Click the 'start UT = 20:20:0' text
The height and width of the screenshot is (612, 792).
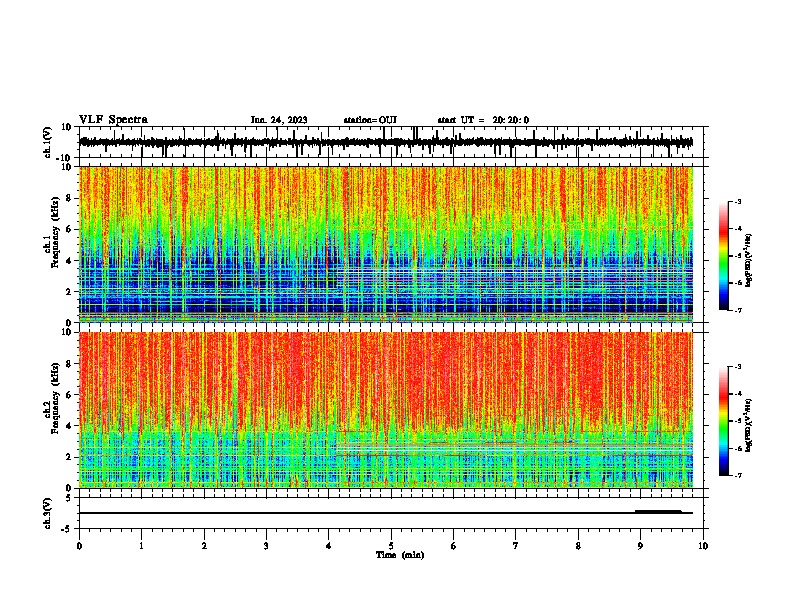[x=483, y=120]
